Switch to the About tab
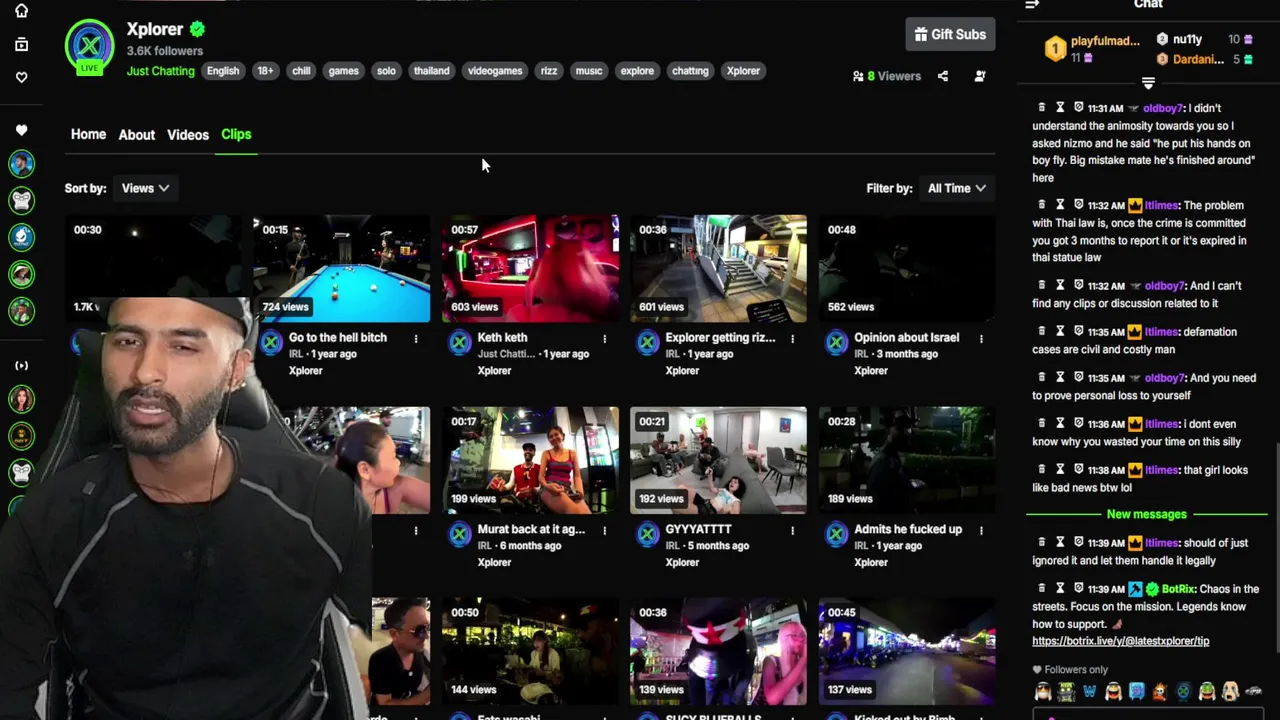Viewport: 1280px width, 720px height. [x=137, y=135]
